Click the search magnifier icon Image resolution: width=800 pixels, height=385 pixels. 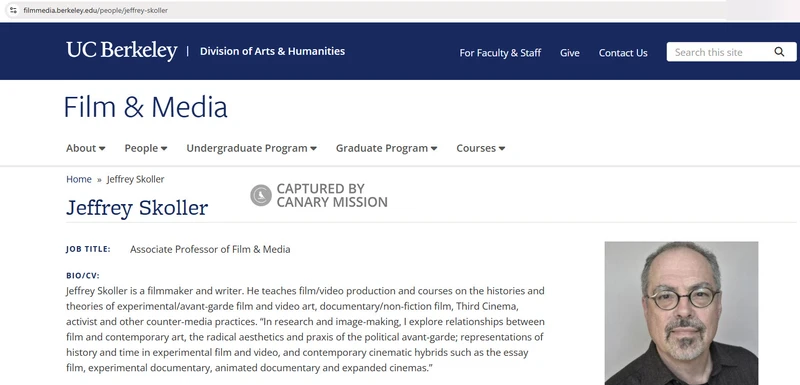click(x=779, y=52)
